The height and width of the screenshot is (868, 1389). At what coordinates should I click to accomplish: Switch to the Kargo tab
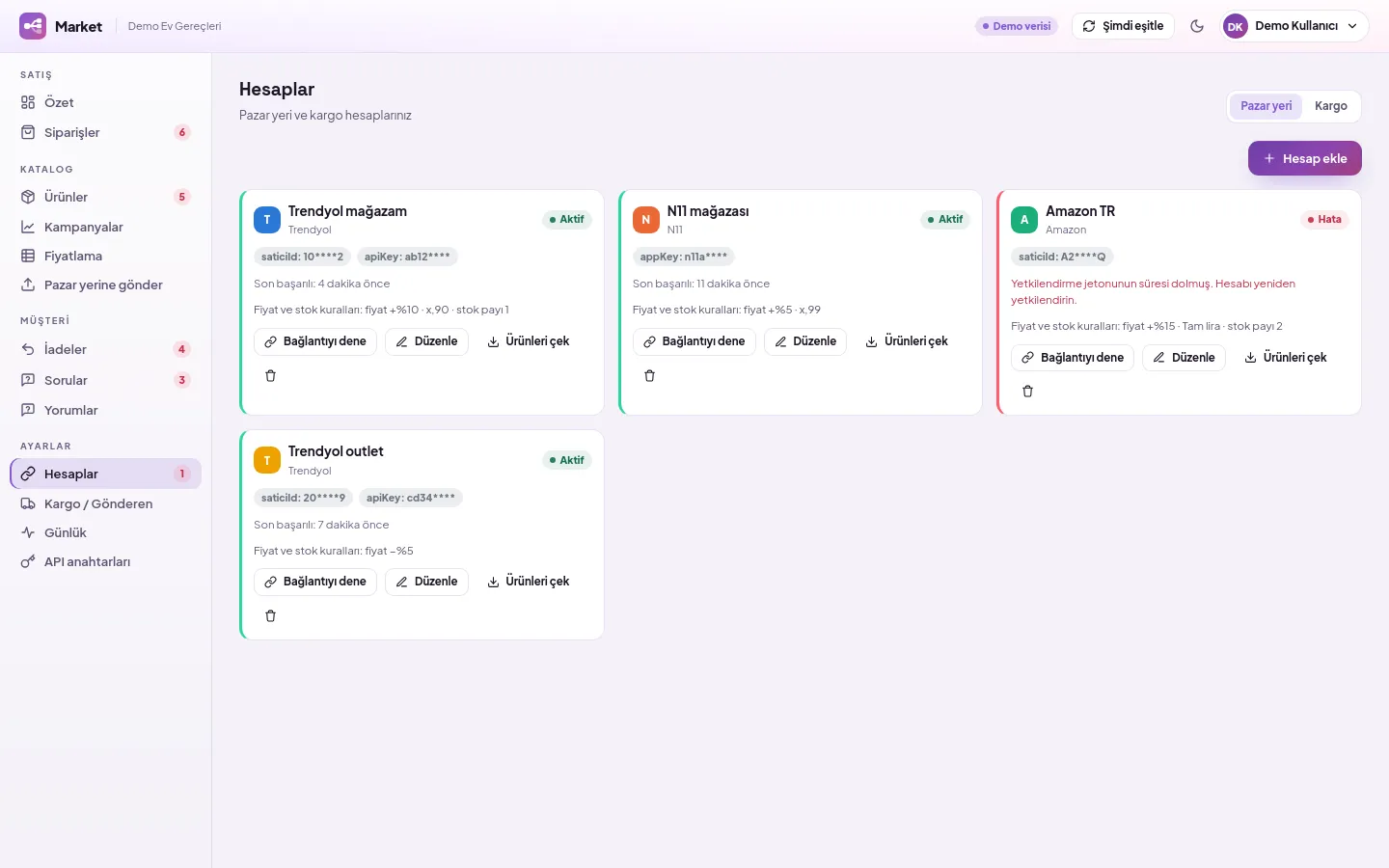point(1331,106)
